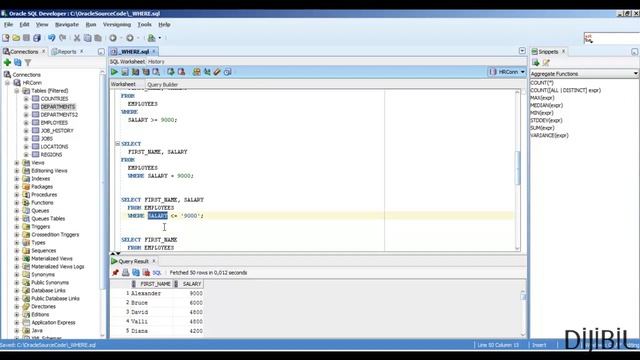This screenshot has width=640, height=360.
Task: Click the Redo arrow icon
Action: 62,38
